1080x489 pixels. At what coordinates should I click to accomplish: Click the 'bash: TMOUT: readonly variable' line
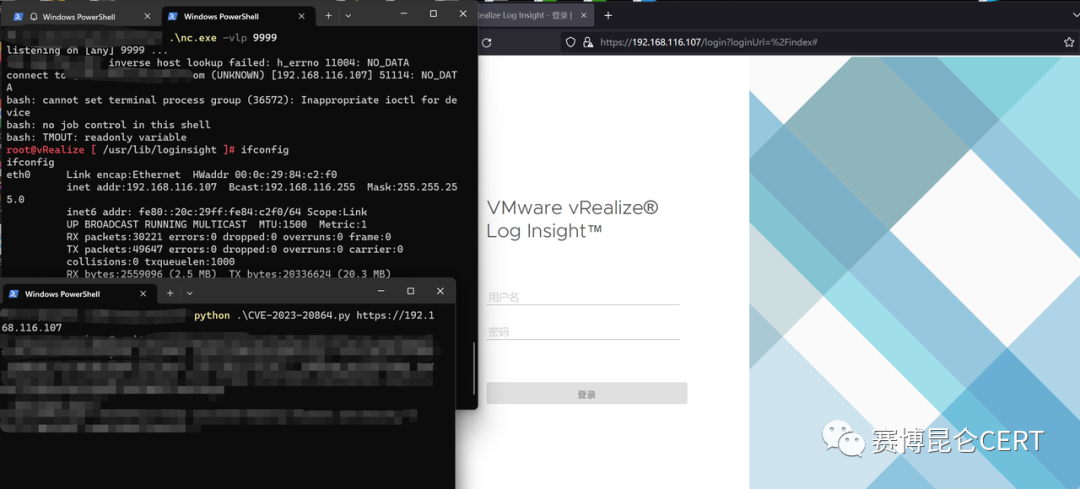96,137
